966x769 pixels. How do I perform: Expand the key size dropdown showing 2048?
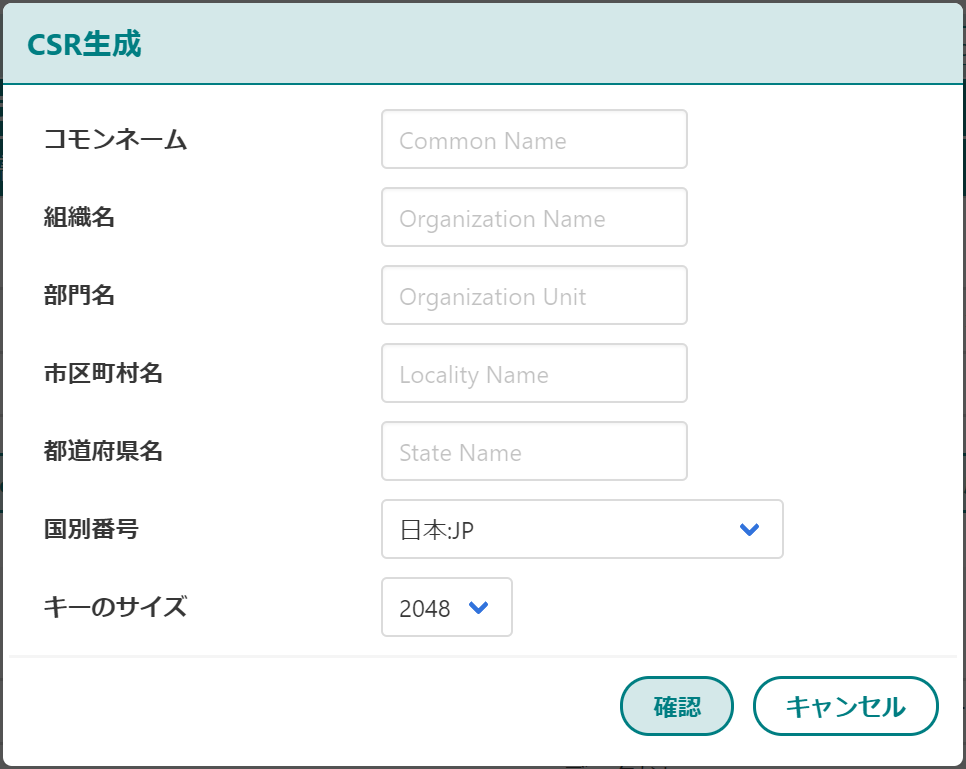[x=447, y=607]
